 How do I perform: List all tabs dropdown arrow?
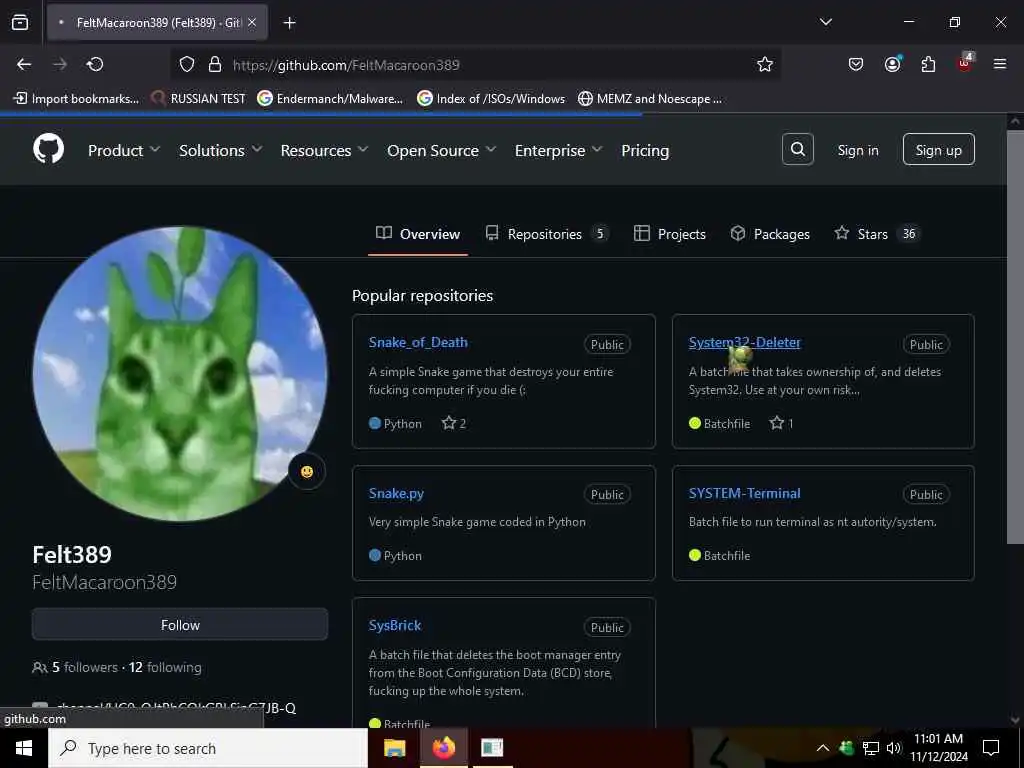tap(826, 22)
